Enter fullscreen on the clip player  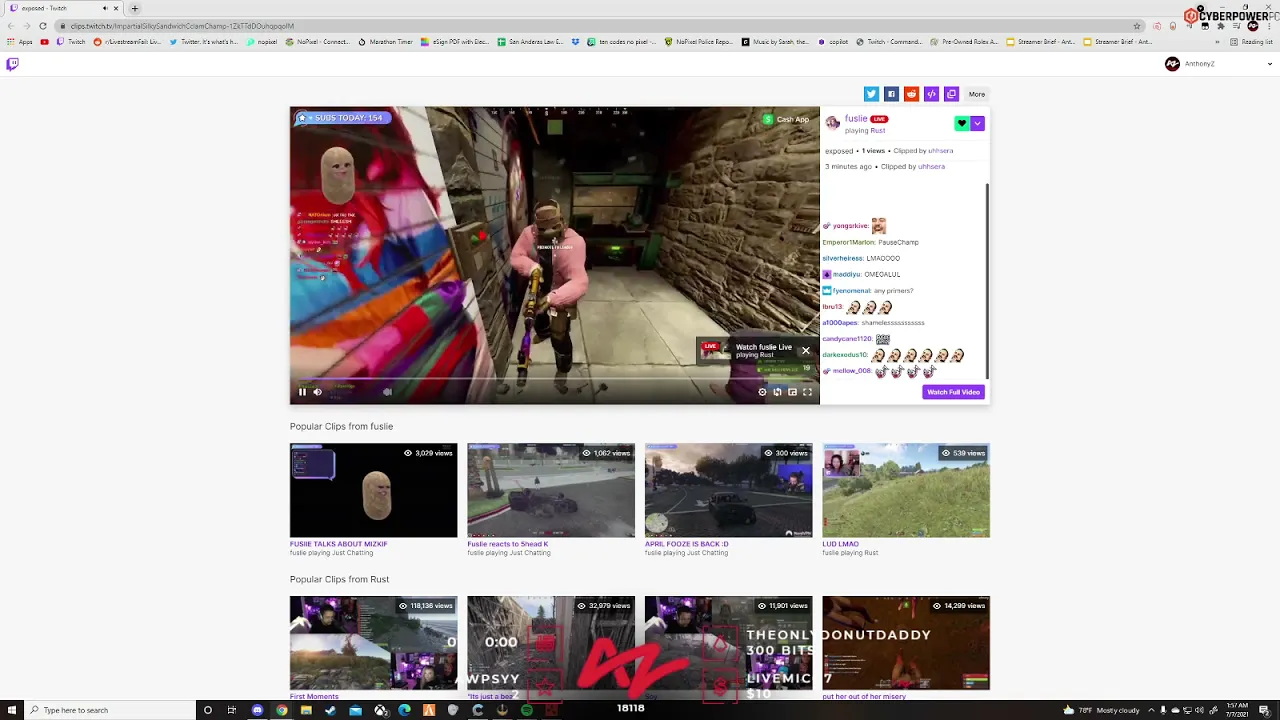click(x=807, y=392)
